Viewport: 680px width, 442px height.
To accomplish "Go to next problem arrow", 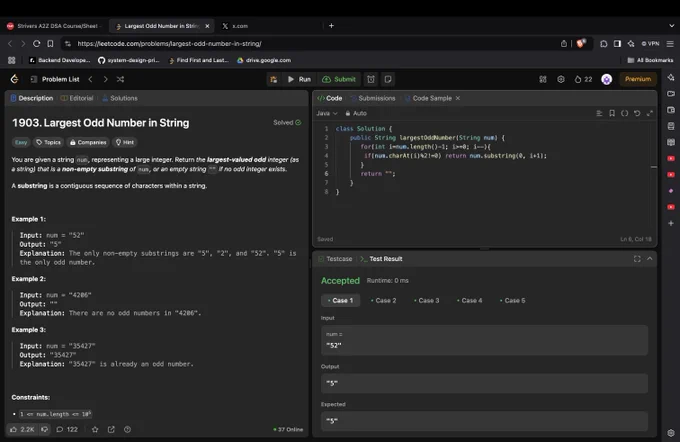I will click(x=105, y=79).
